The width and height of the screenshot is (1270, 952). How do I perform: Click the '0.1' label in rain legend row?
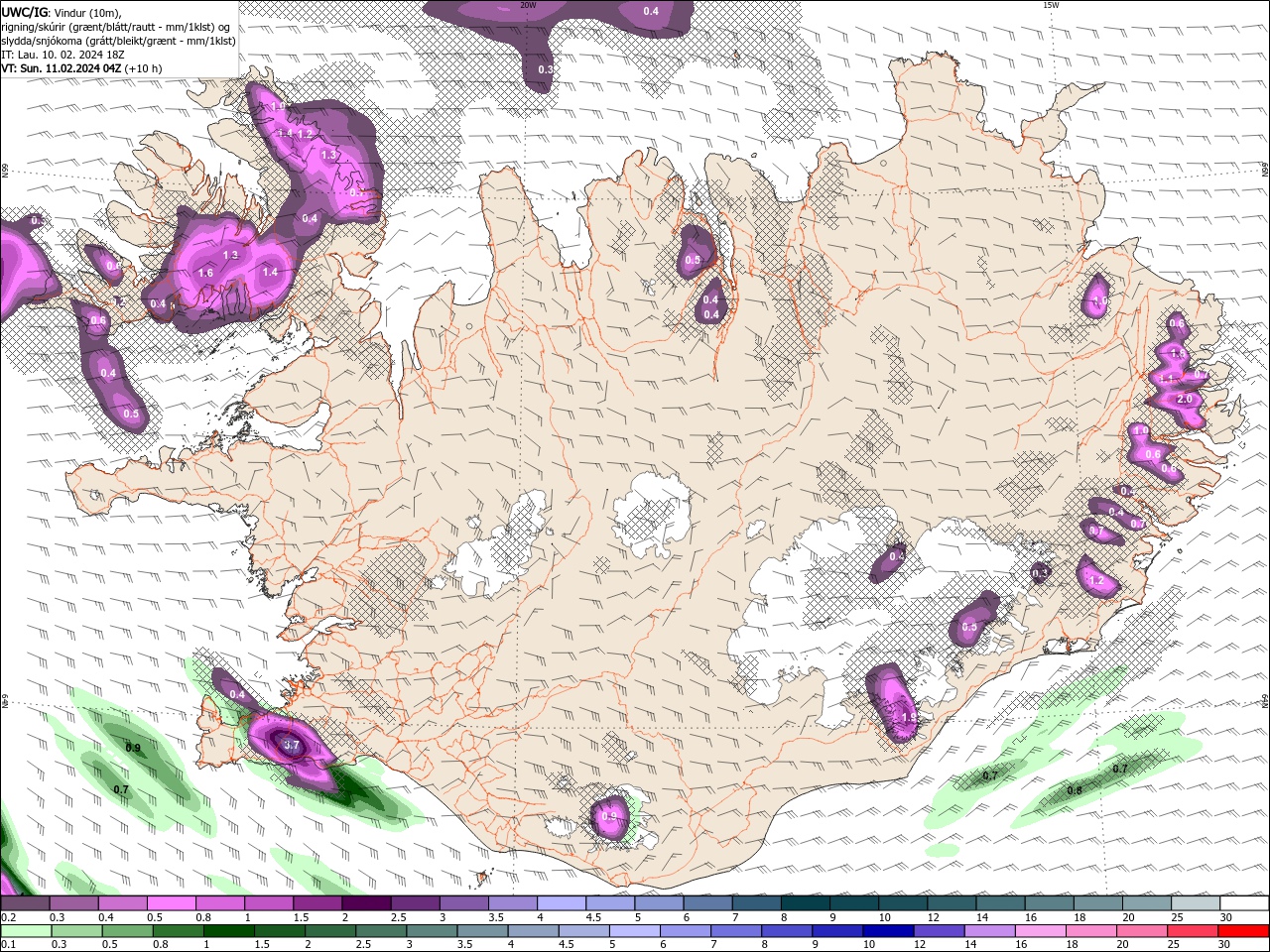[x=8, y=944]
